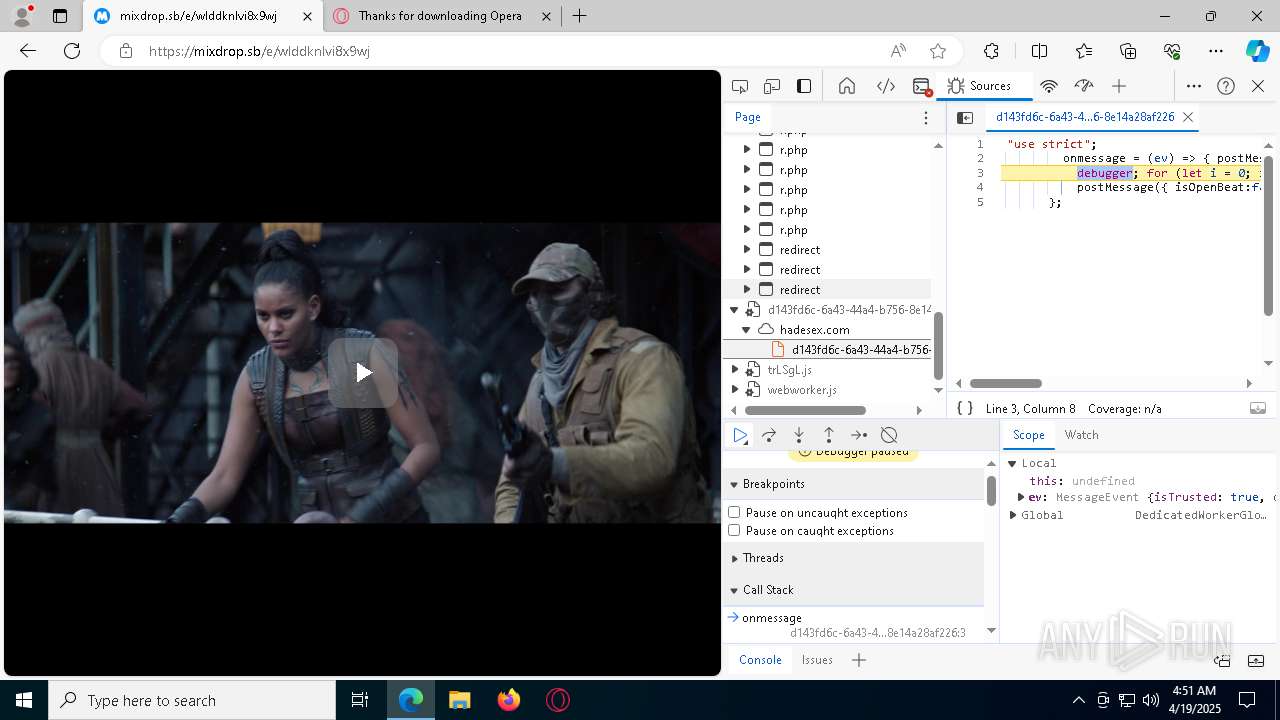Add more tools plus icon in DevTools
This screenshot has height=720, width=1280.
point(1119,86)
